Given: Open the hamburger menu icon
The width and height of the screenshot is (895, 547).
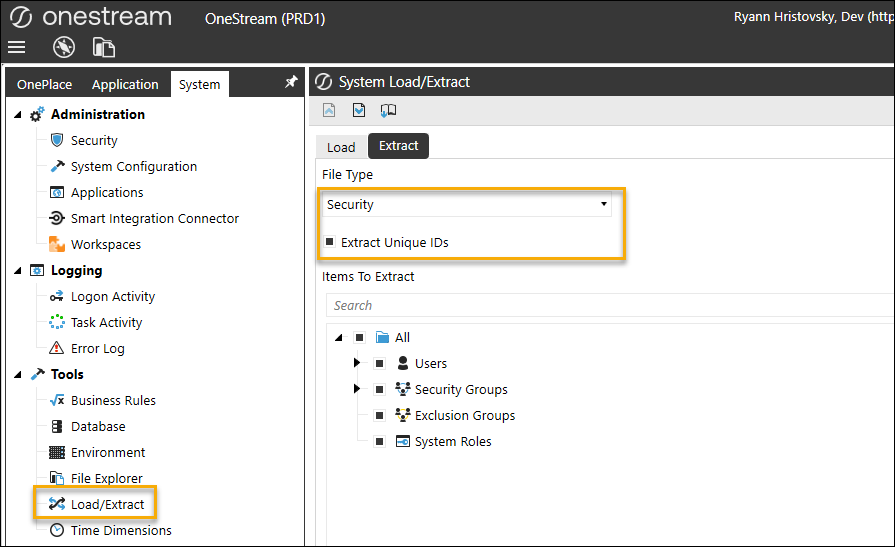Looking at the screenshot, I should (x=16, y=47).
